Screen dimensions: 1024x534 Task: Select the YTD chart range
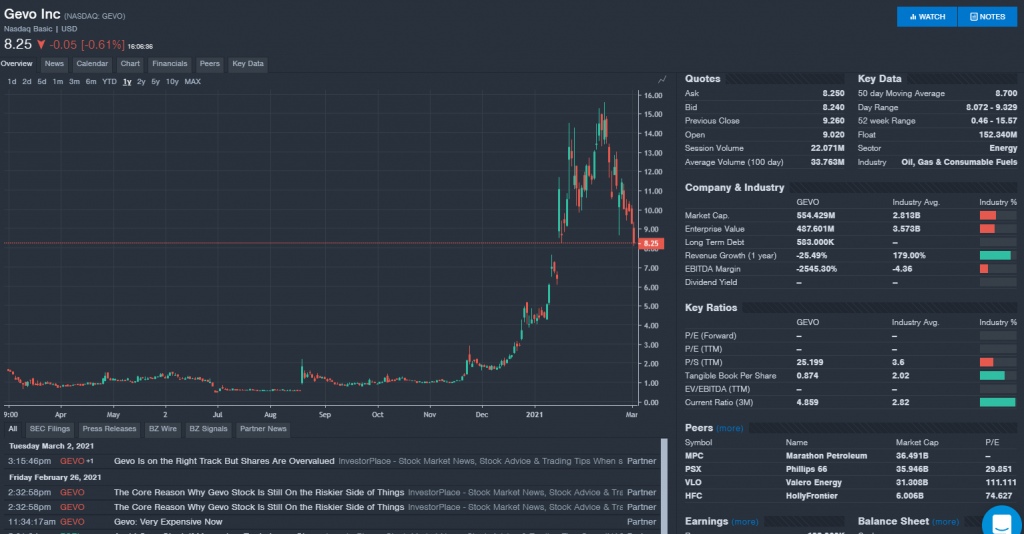[x=109, y=82]
